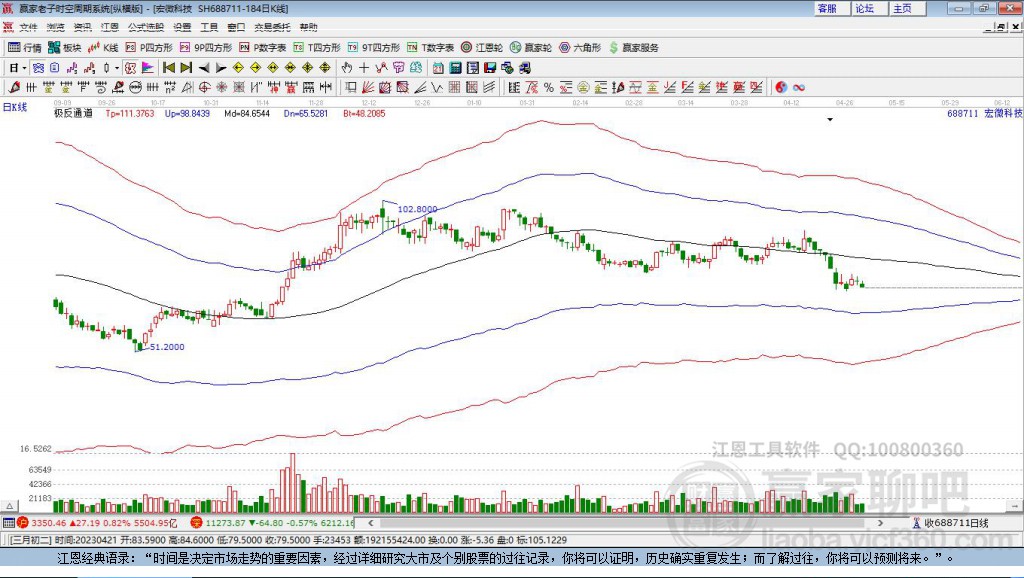This screenshot has width=1024, height=578.
Task: Click the scrollbar left arrow
Action: tap(370, 522)
